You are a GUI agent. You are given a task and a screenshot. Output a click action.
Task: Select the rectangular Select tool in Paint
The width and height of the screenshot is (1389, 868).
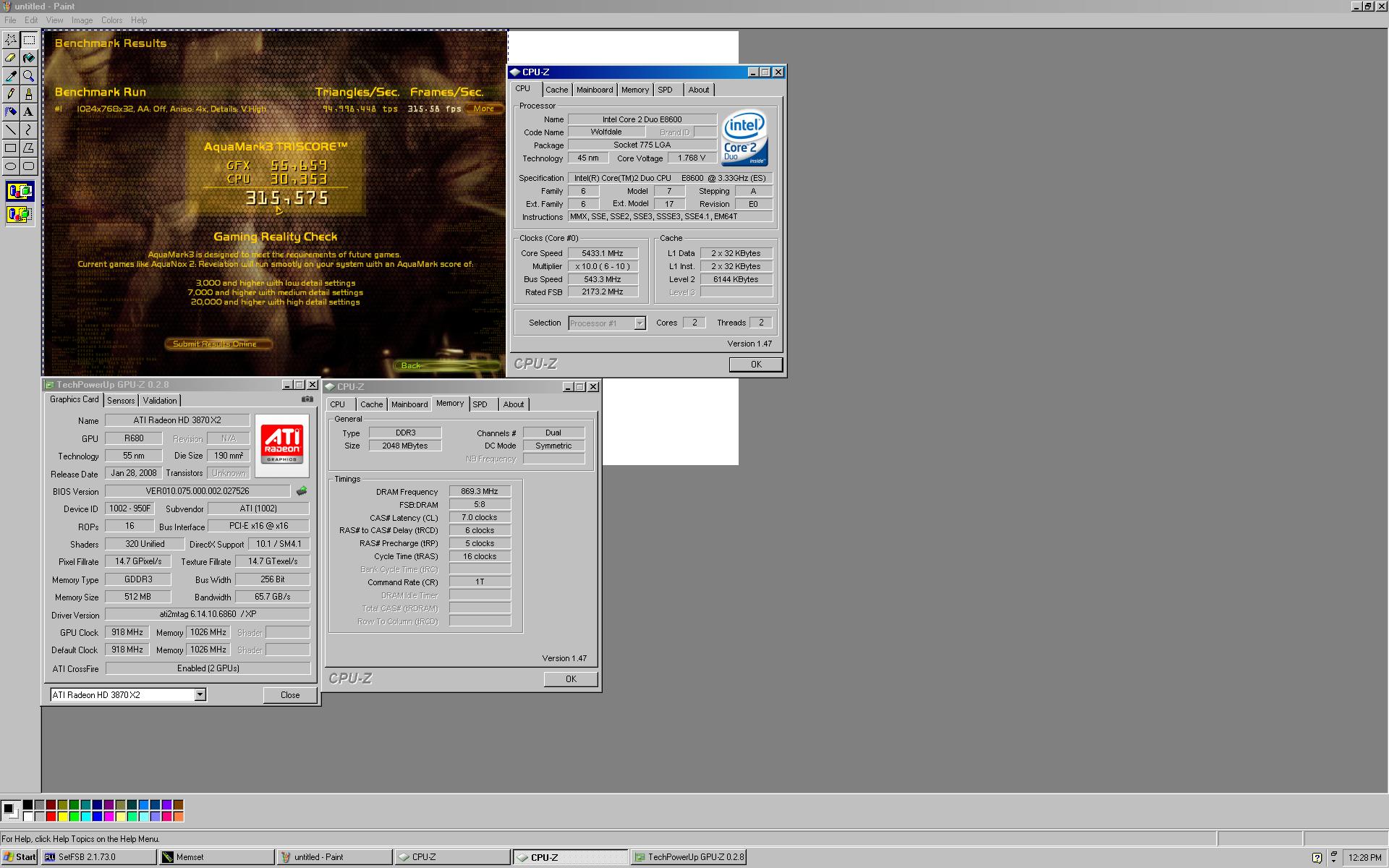coord(29,40)
